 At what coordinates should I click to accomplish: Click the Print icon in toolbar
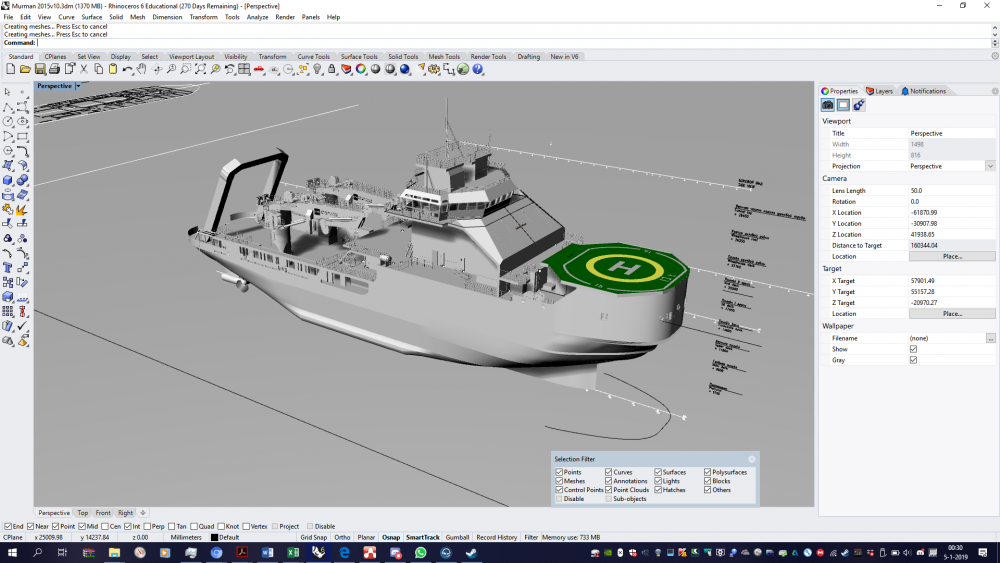pyautogui.click(x=55, y=70)
